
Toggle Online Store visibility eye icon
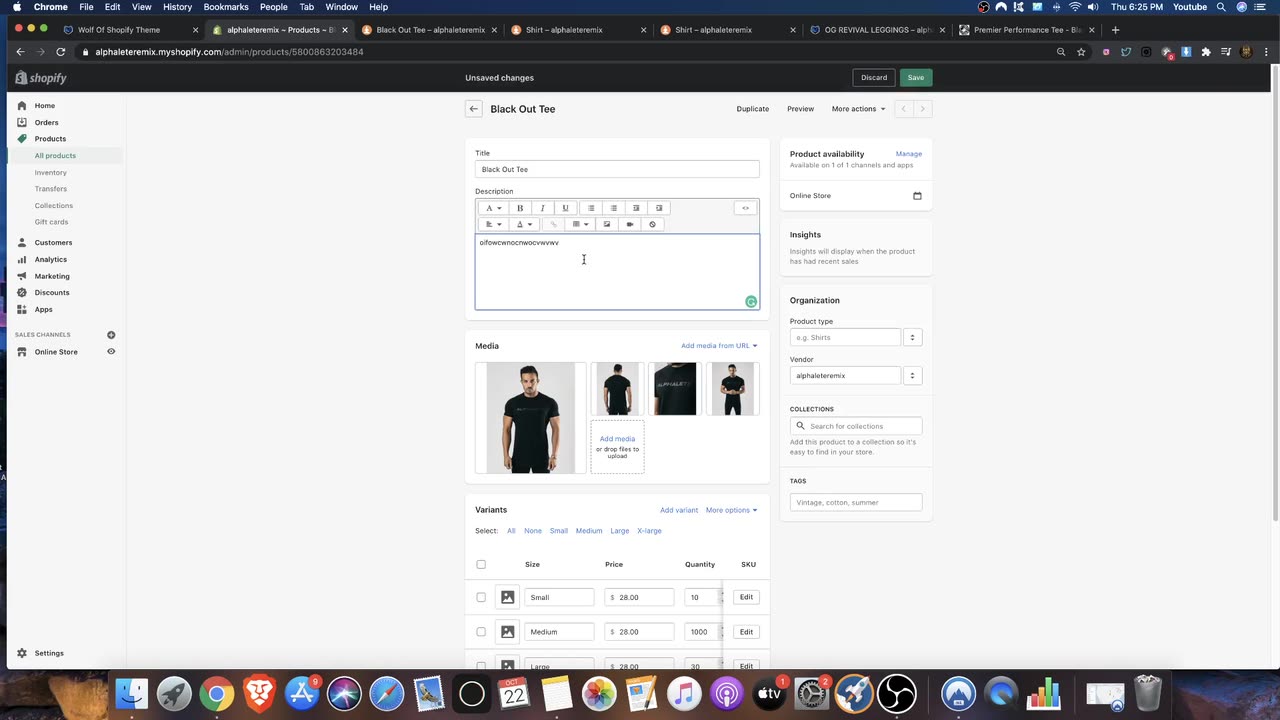point(111,352)
